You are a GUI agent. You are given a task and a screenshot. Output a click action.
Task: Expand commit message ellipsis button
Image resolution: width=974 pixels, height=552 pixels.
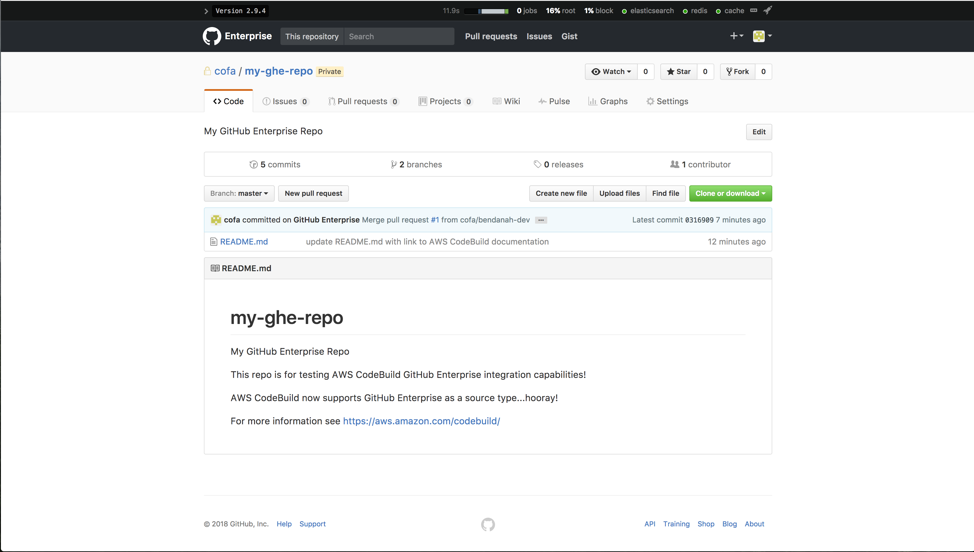click(x=541, y=220)
